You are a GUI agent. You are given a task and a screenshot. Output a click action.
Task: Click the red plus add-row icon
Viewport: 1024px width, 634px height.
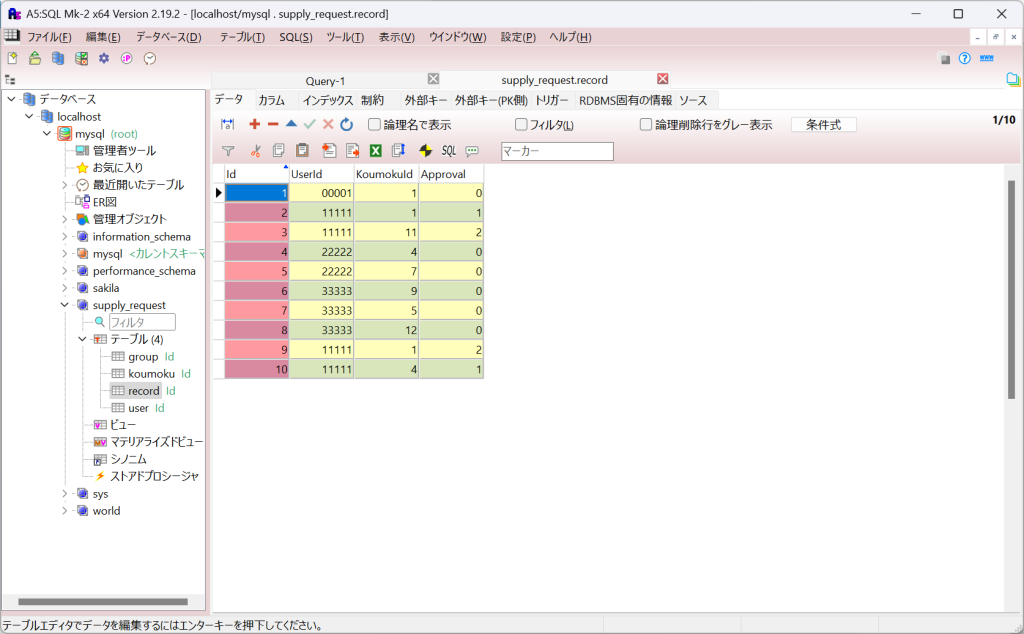pyautogui.click(x=254, y=124)
